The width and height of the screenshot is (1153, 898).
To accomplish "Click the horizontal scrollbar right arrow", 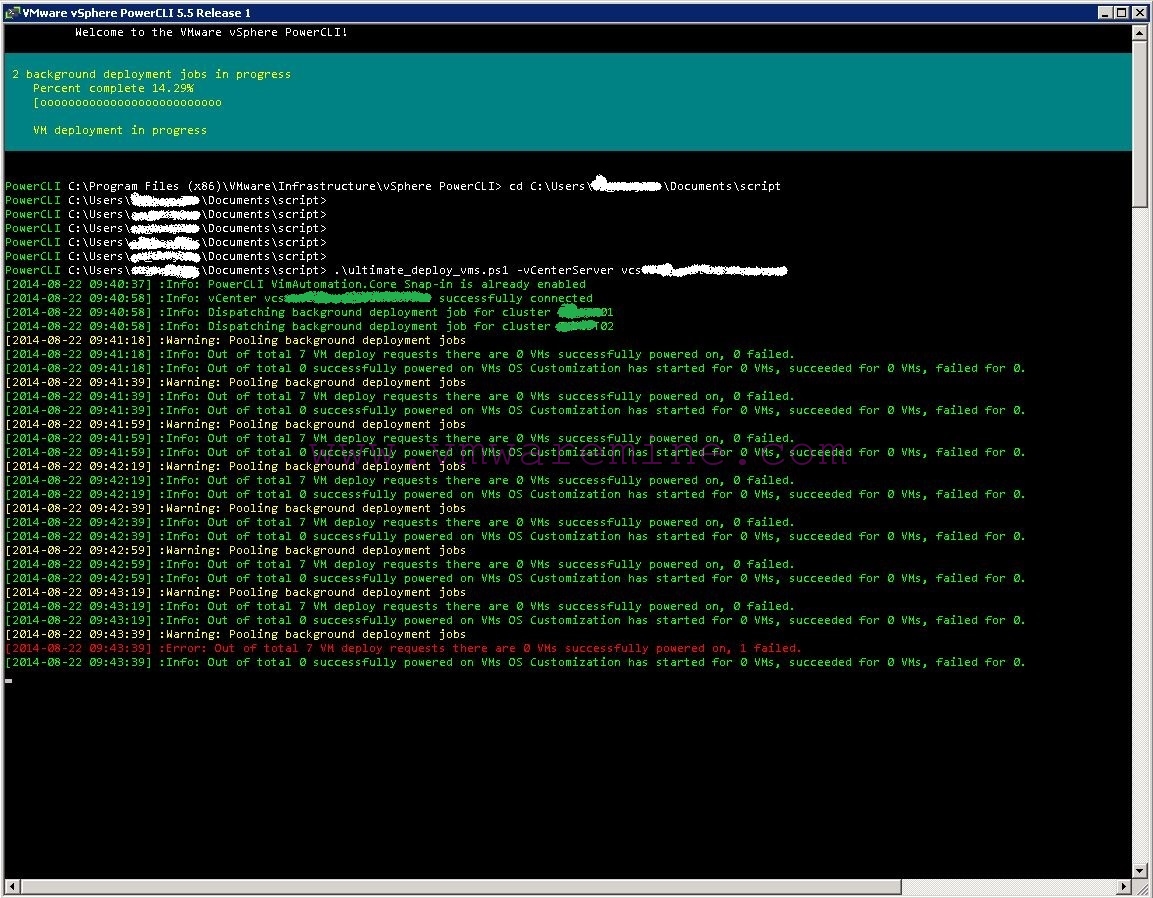I will pos(1124,886).
